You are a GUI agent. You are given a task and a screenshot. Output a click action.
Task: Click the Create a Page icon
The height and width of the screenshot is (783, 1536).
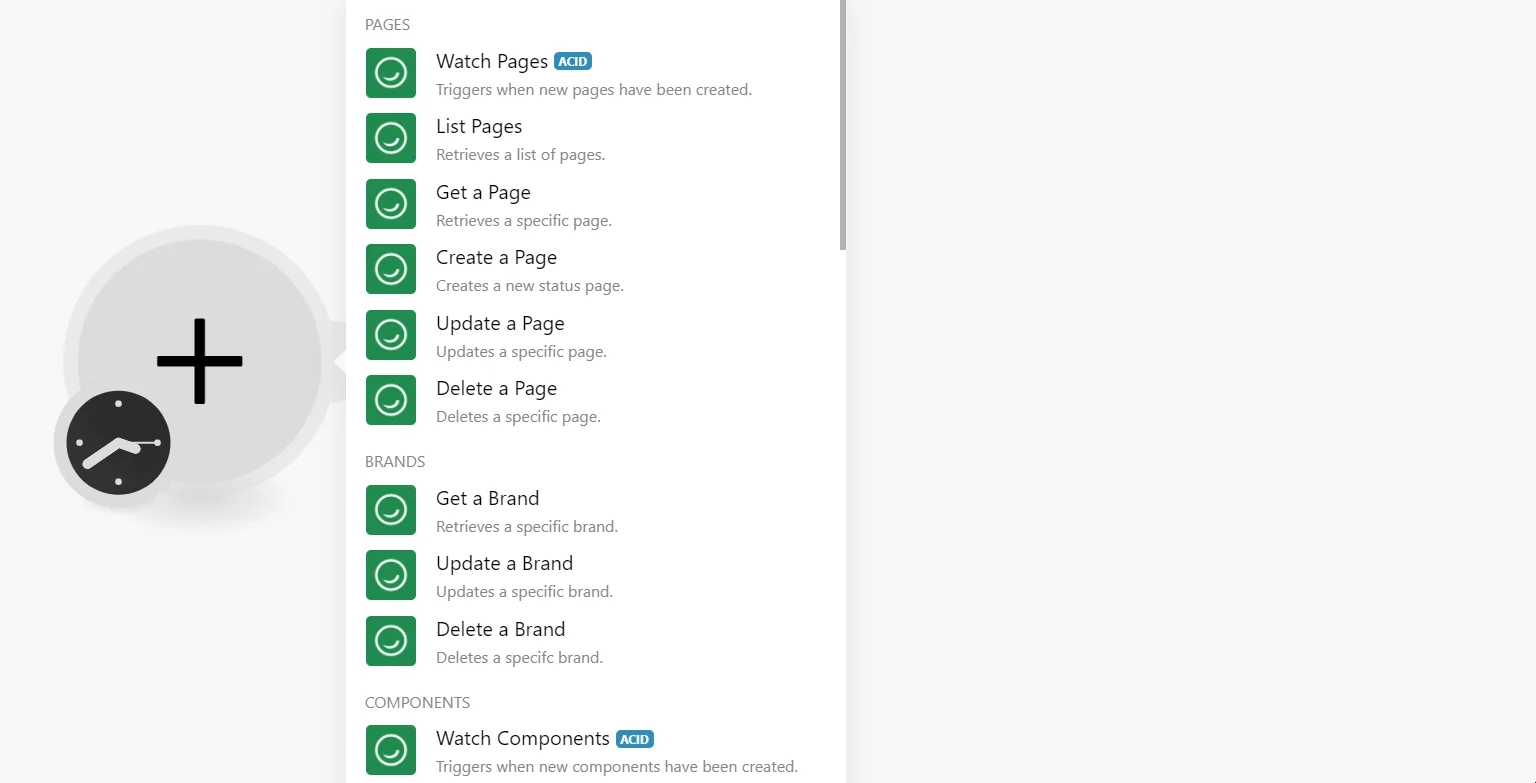[391, 269]
